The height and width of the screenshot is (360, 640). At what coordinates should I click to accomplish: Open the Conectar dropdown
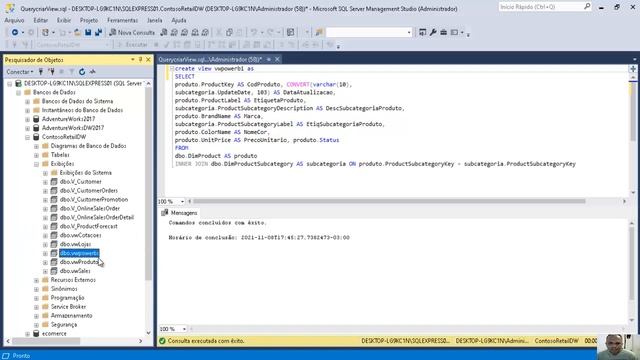(x=20, y=72)
